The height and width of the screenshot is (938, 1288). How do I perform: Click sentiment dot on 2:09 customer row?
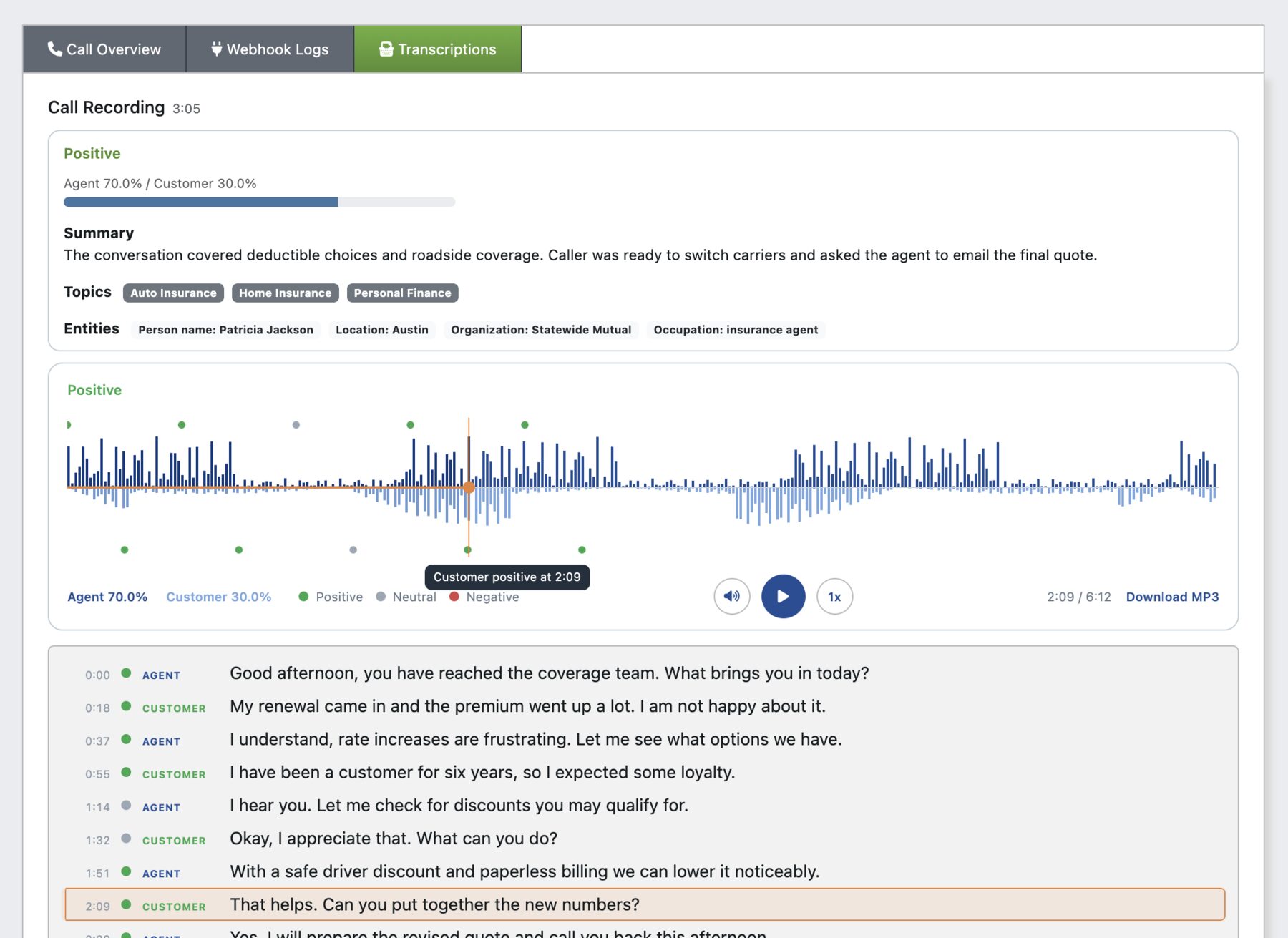tap(126, 904)
